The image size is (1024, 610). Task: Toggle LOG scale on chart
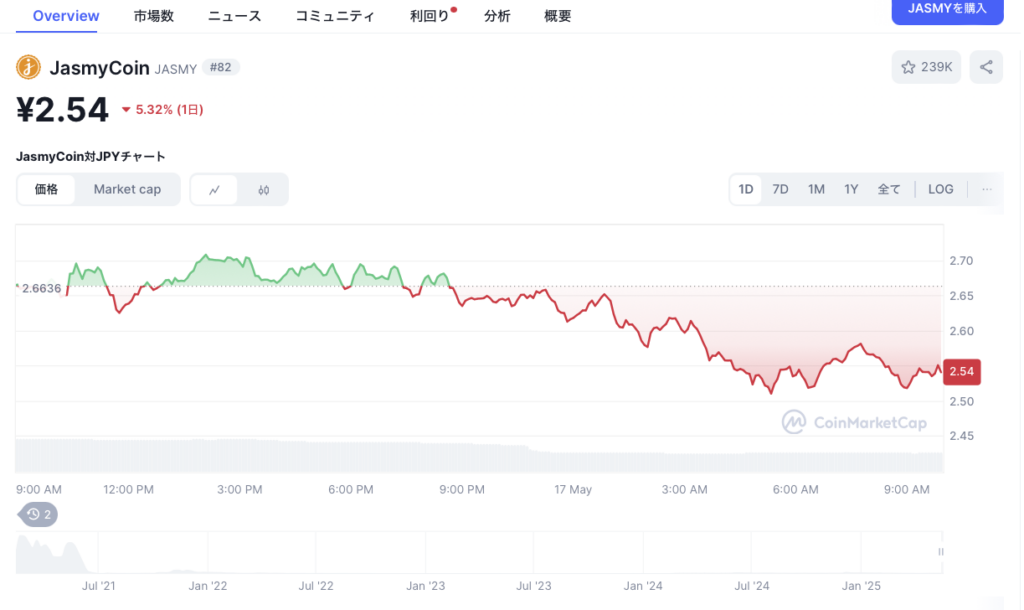click(941, 189)
